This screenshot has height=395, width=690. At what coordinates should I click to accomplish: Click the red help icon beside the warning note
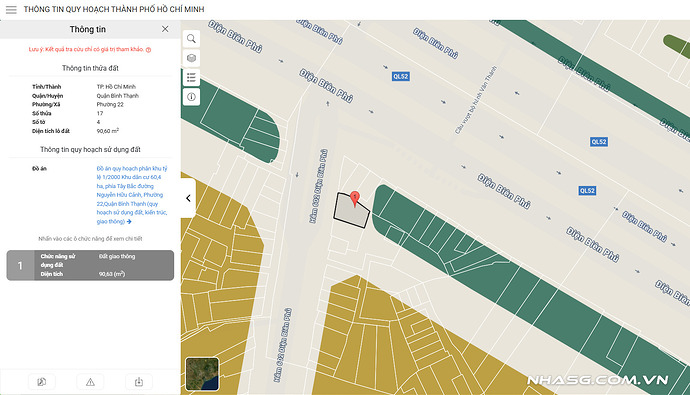[148, 50]
